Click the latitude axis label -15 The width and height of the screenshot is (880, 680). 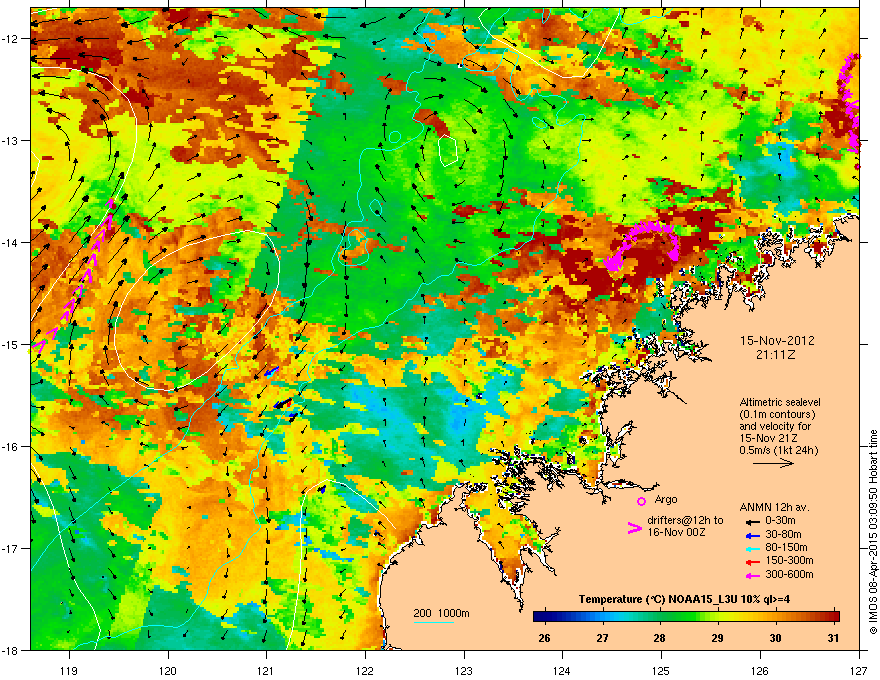click(10, 344)
